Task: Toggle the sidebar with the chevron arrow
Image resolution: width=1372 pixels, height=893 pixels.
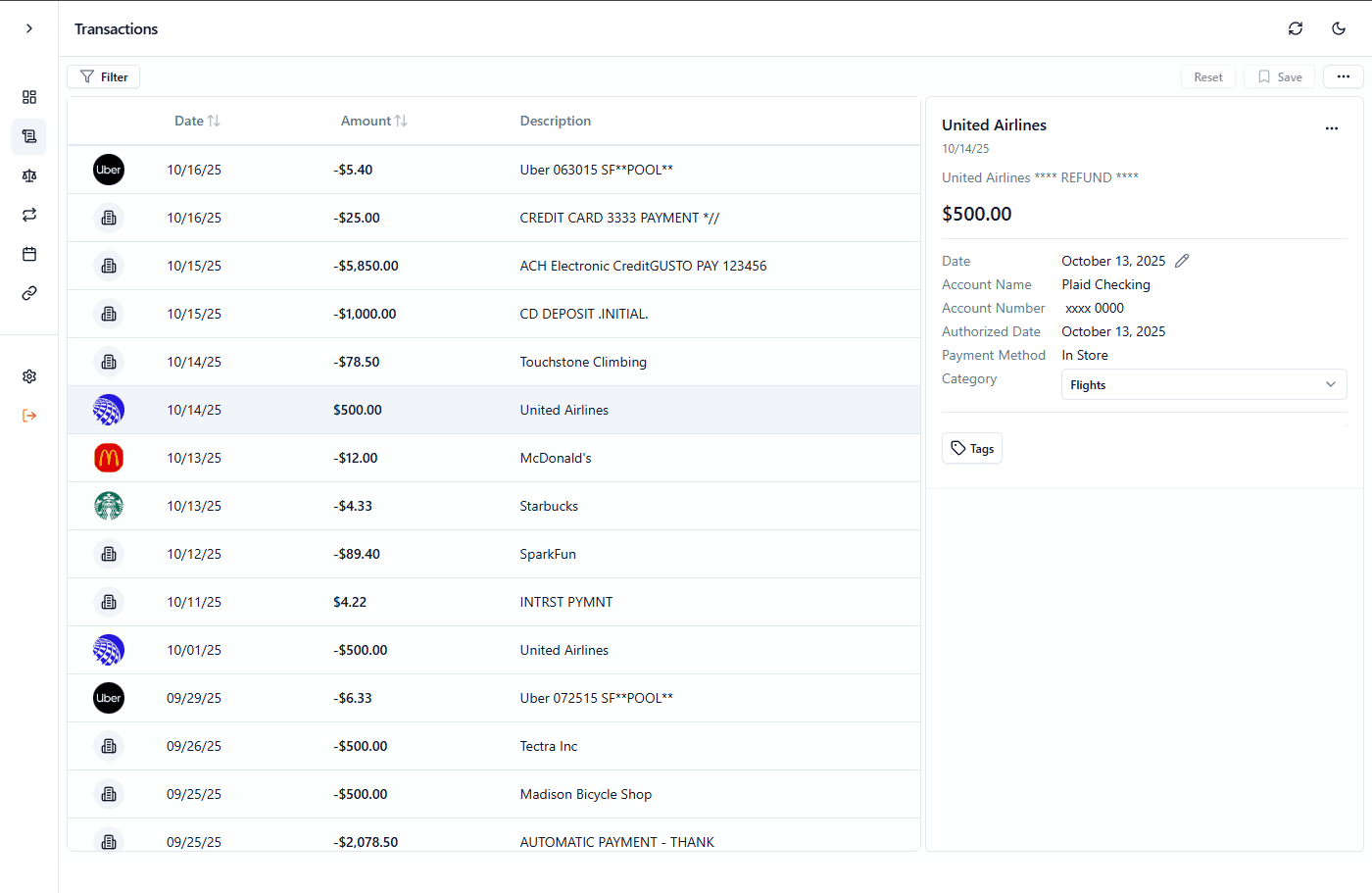Action: coord(28,28)
